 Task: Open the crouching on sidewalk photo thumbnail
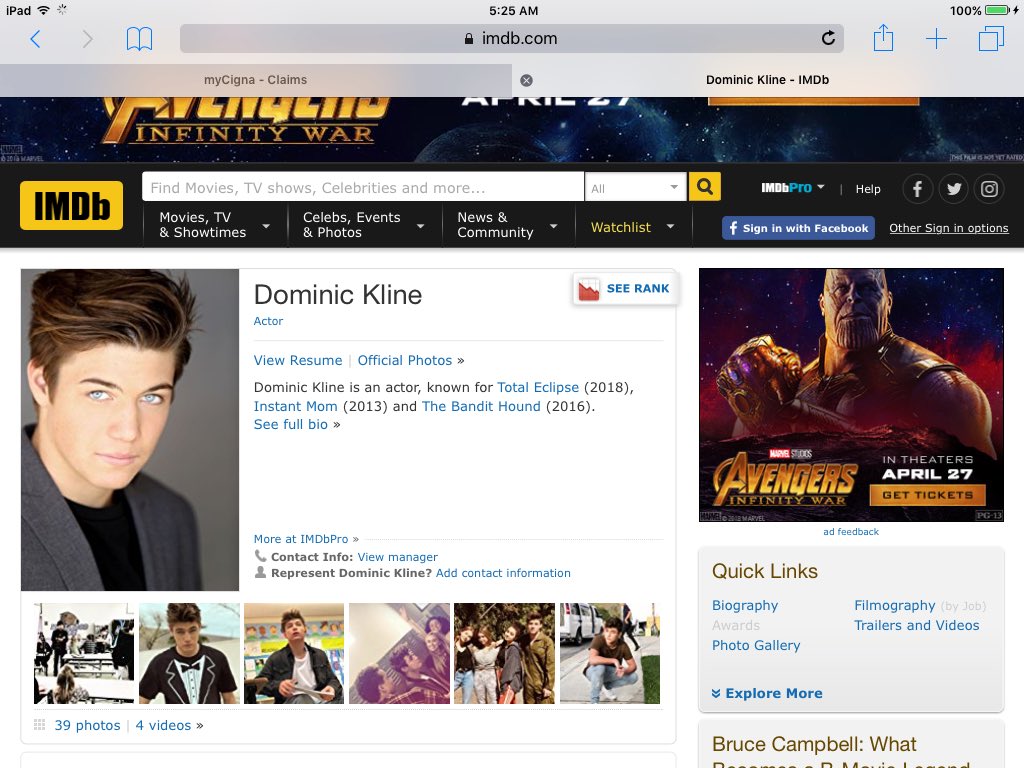[x=609, y=653]
